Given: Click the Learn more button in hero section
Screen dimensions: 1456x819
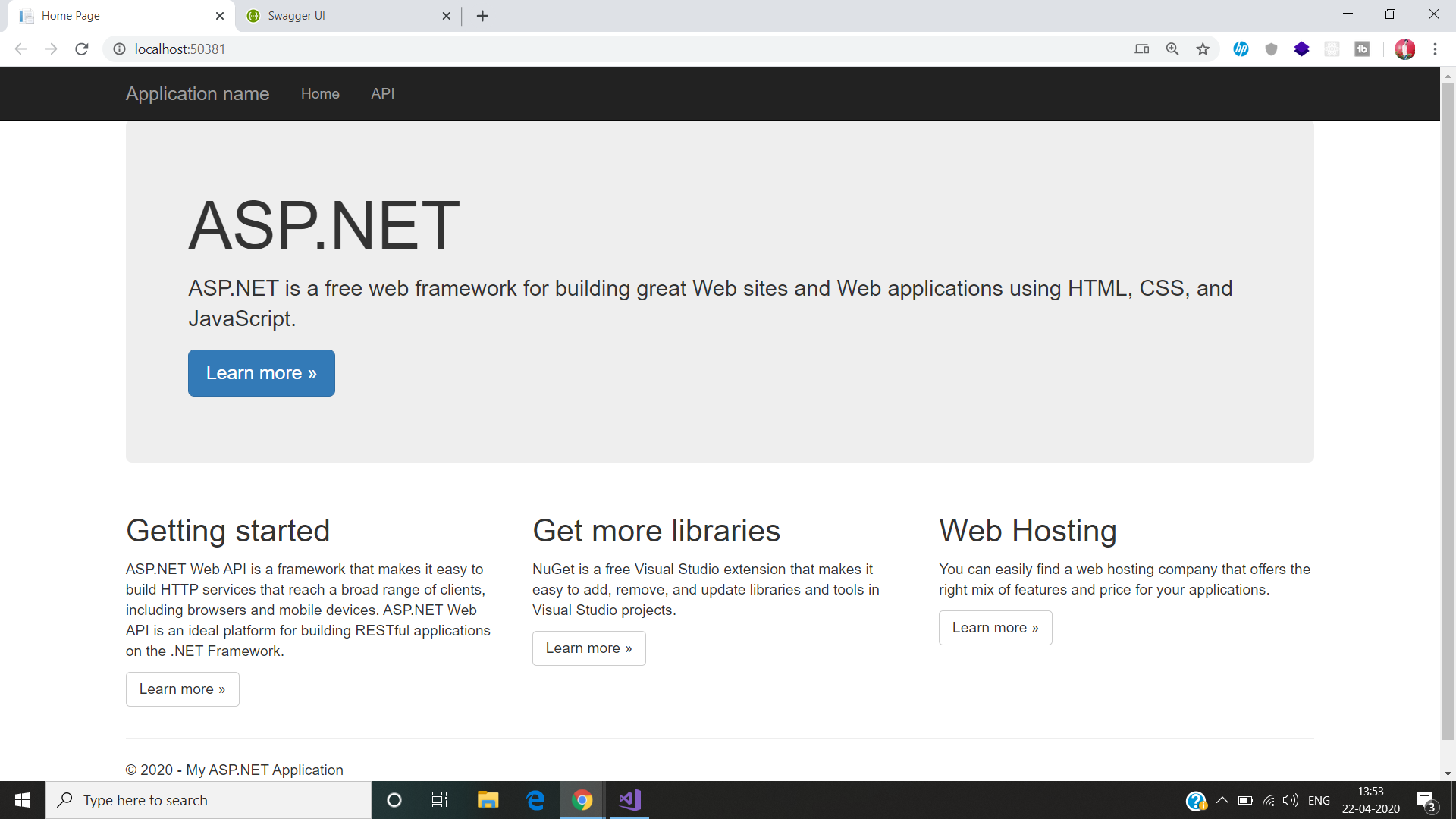Looking at the screenshot, I should tap(262, 373).
